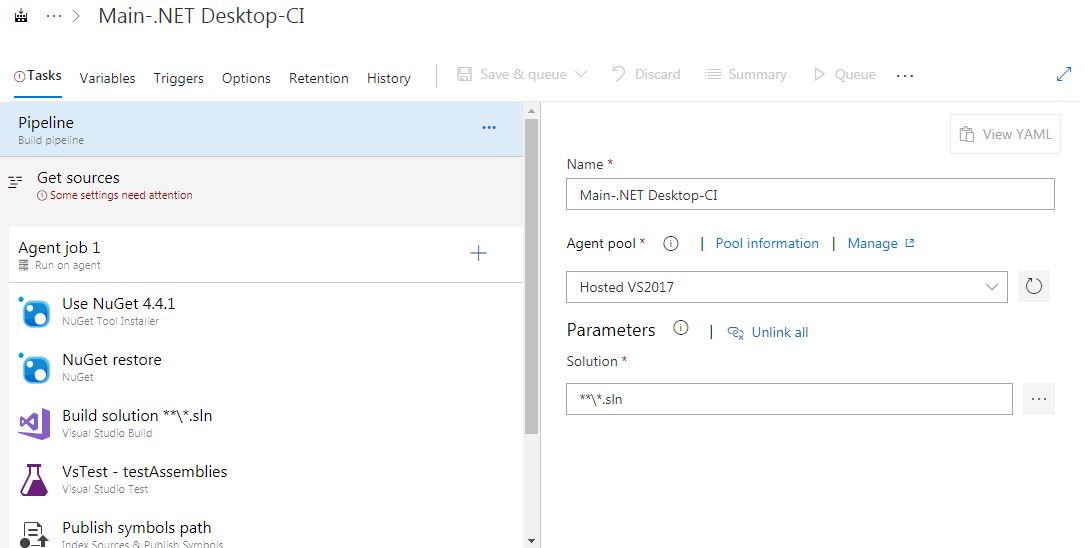Click the Run on agent server icon

[24, 266]
